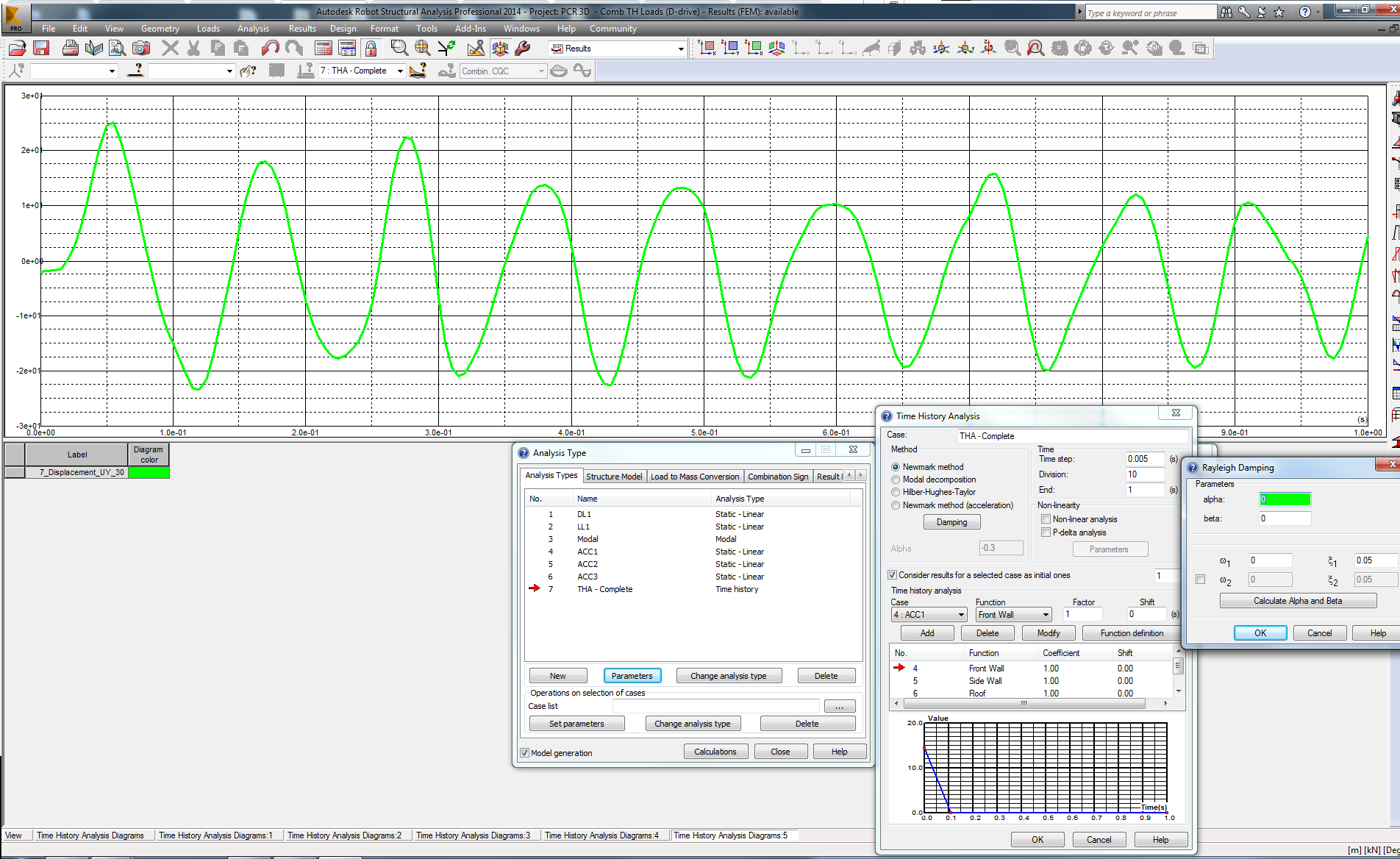Image resolution: width=1400 pixels, height=859 pixels.
Task: Enable Non-linear analysis checkbox
Action: (x=1046, y=518)
